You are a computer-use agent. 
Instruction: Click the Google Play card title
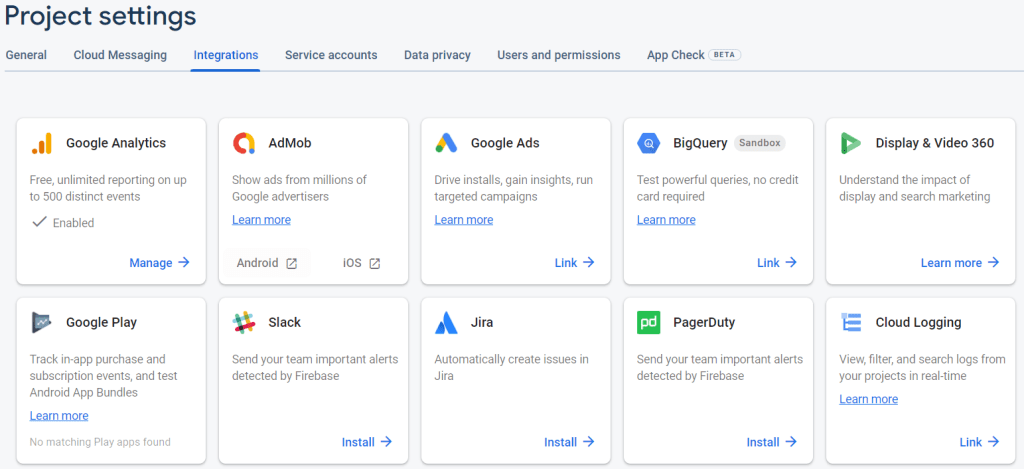click(x=101, y=323)
